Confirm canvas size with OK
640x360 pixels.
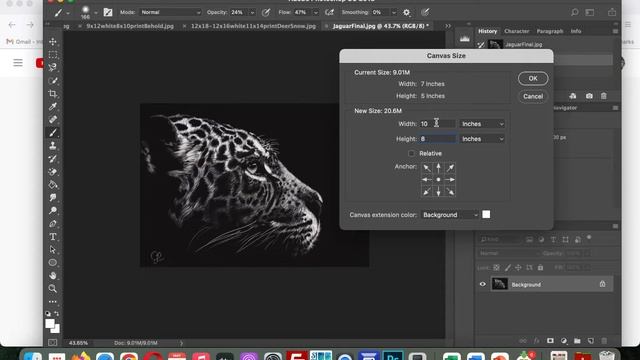click(533, 78)
